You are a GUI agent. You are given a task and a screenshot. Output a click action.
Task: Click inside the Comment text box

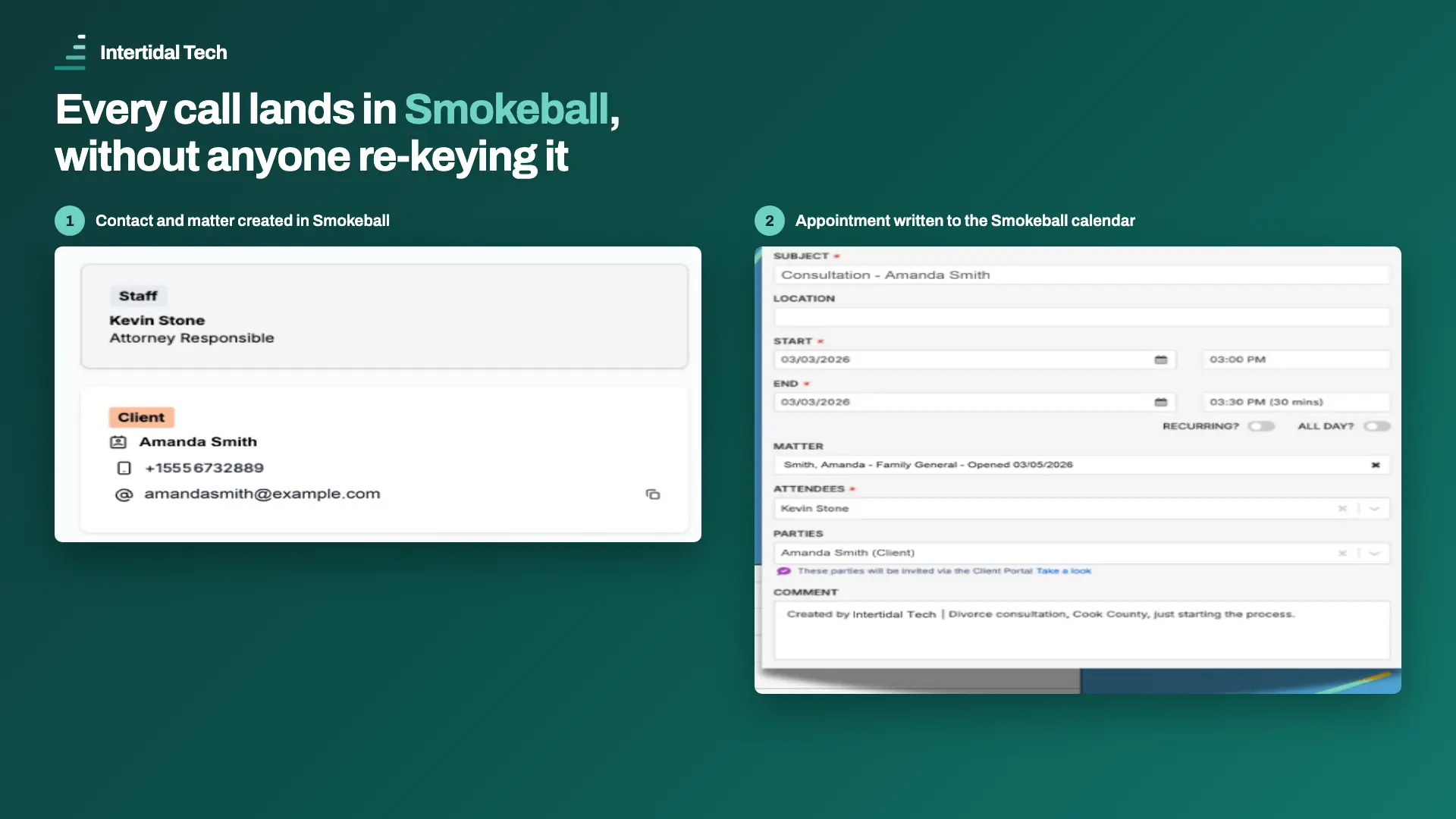(x=1082, y=630)
